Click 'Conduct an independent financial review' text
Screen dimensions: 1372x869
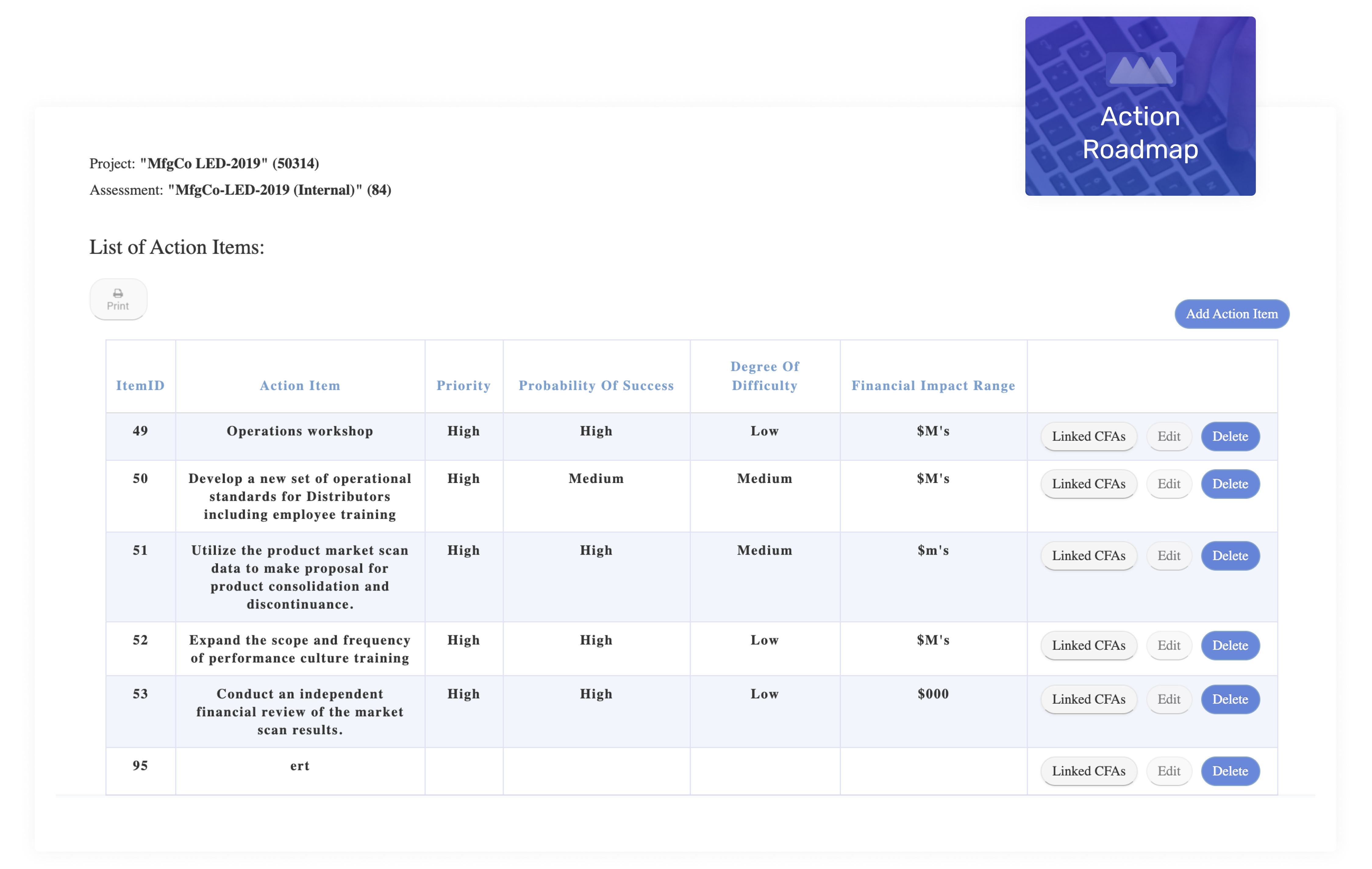tap(300, 712)
